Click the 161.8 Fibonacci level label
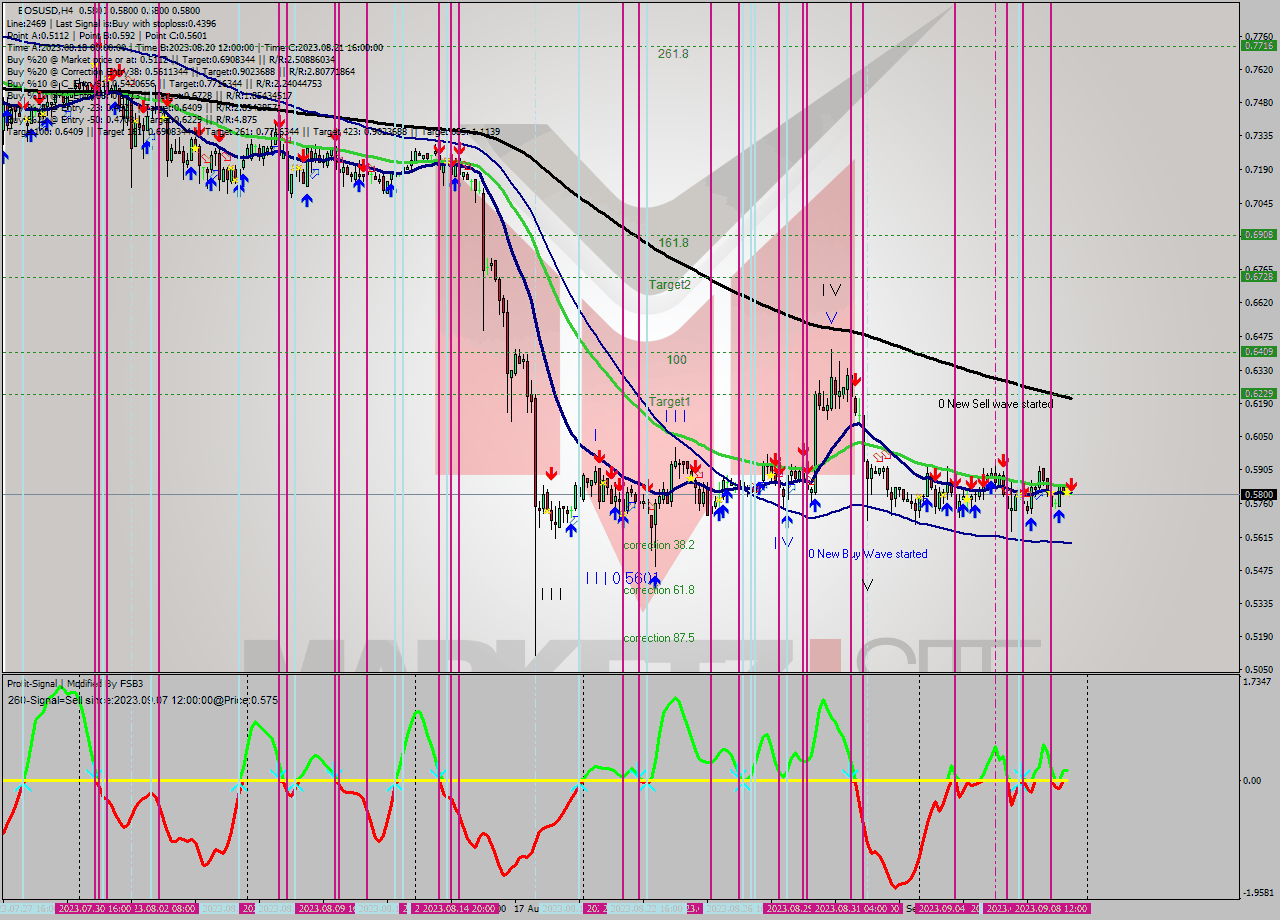The image size is (1280, 920). 673,243
